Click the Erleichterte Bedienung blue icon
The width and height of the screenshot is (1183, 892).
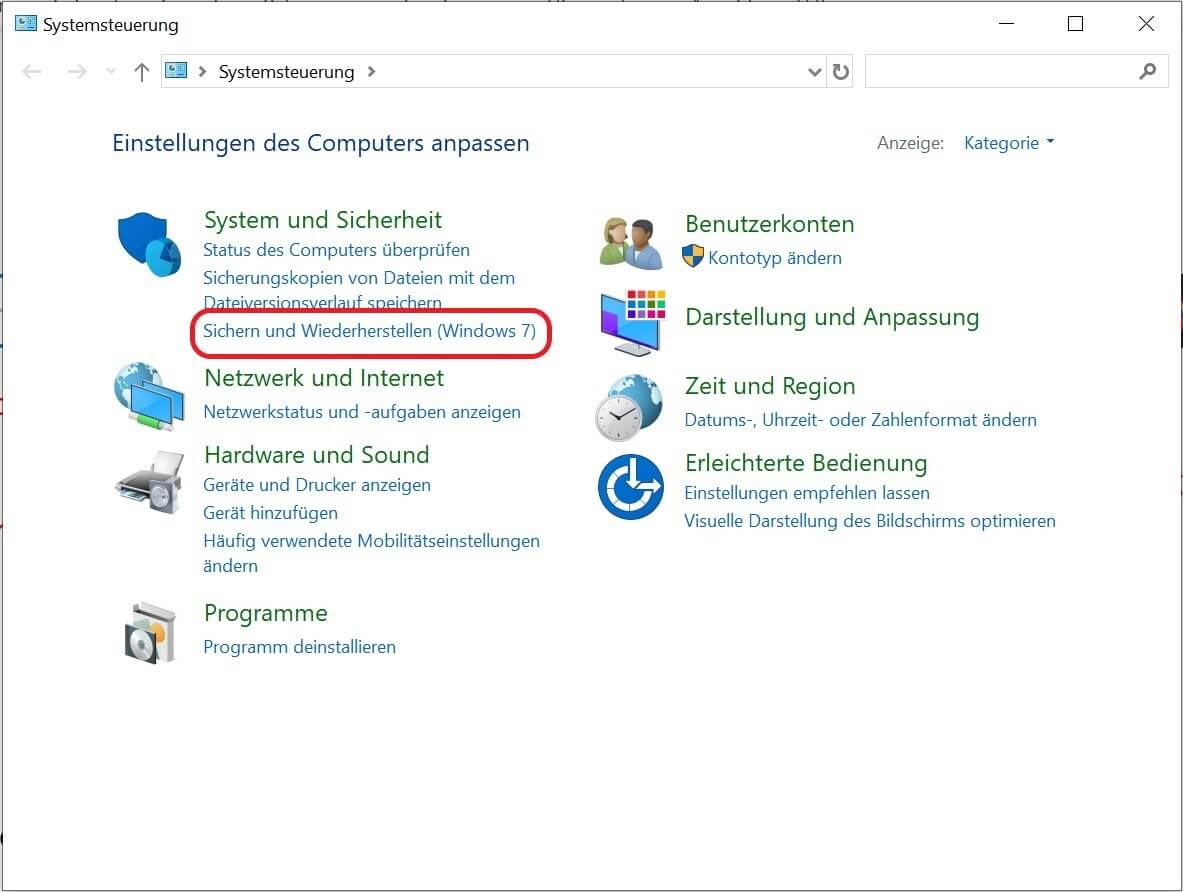coord(631,487)
